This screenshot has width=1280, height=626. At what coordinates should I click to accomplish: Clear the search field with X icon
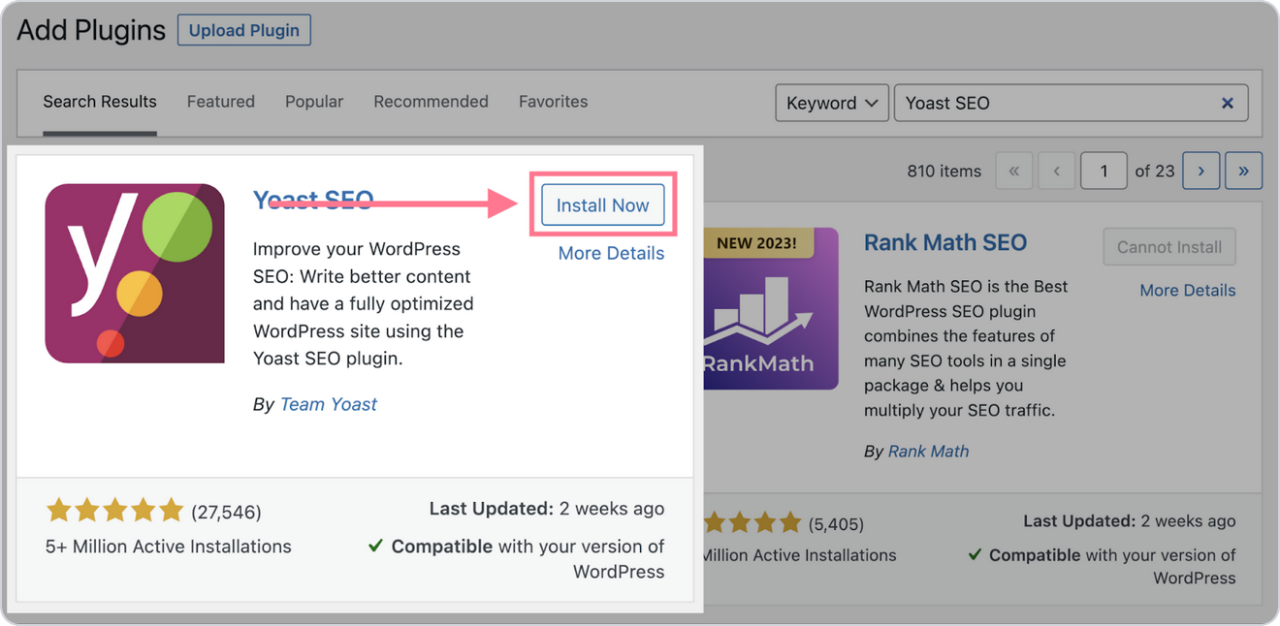coord(1227,103)
